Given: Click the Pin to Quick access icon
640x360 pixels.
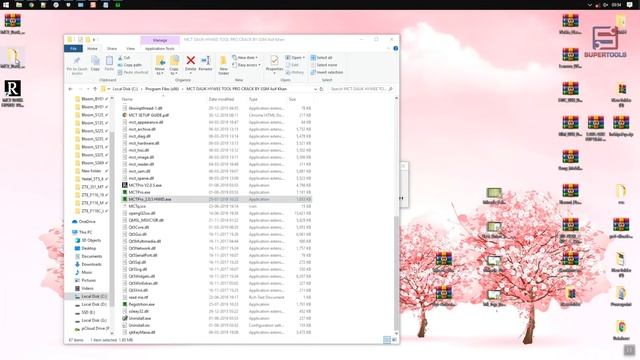Looking at the screenshot, I should coord(76,61).
